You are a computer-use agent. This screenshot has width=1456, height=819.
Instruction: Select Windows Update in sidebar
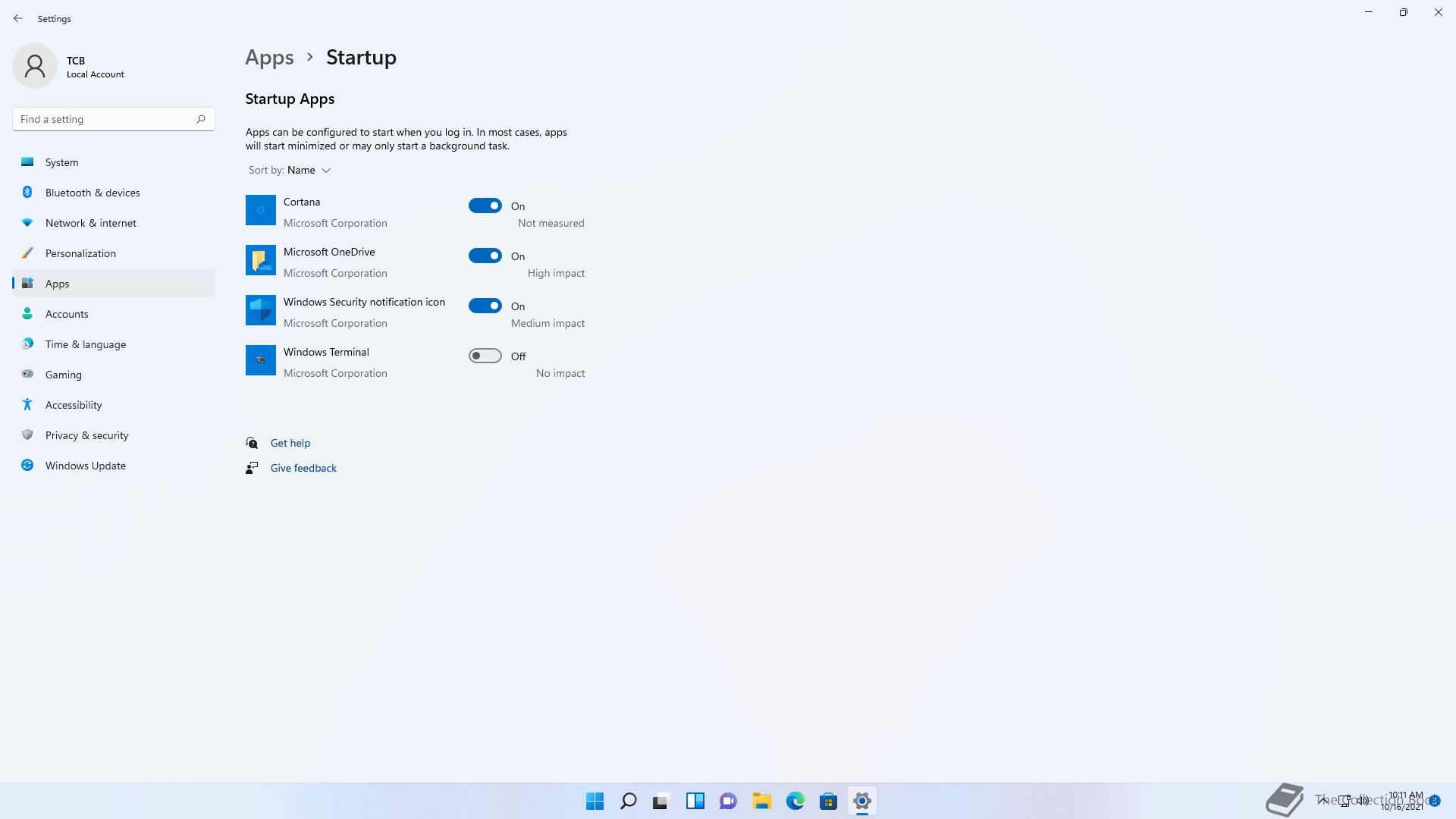tap(85, 466)
